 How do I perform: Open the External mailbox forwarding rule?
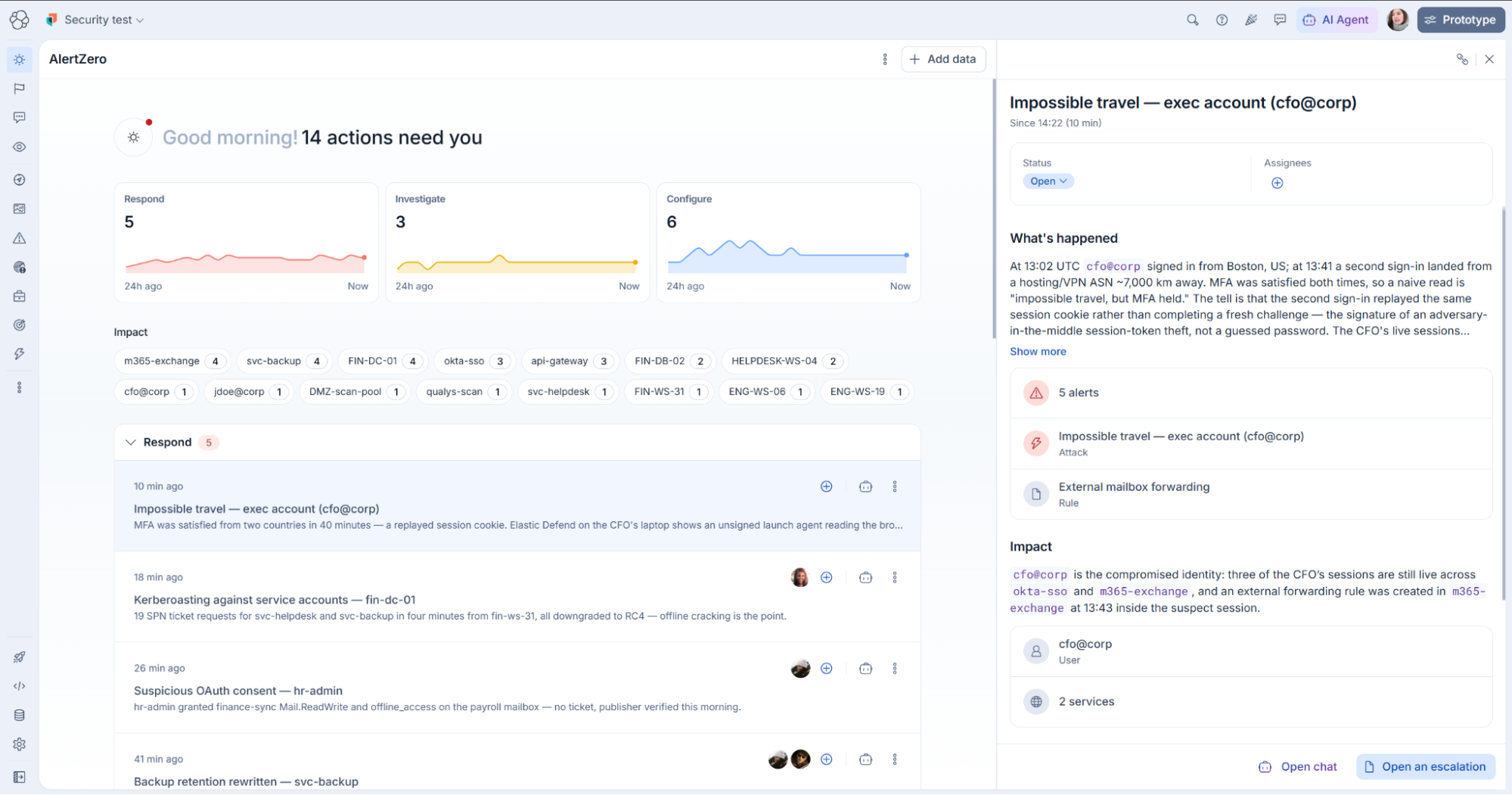click(1251, 494)
